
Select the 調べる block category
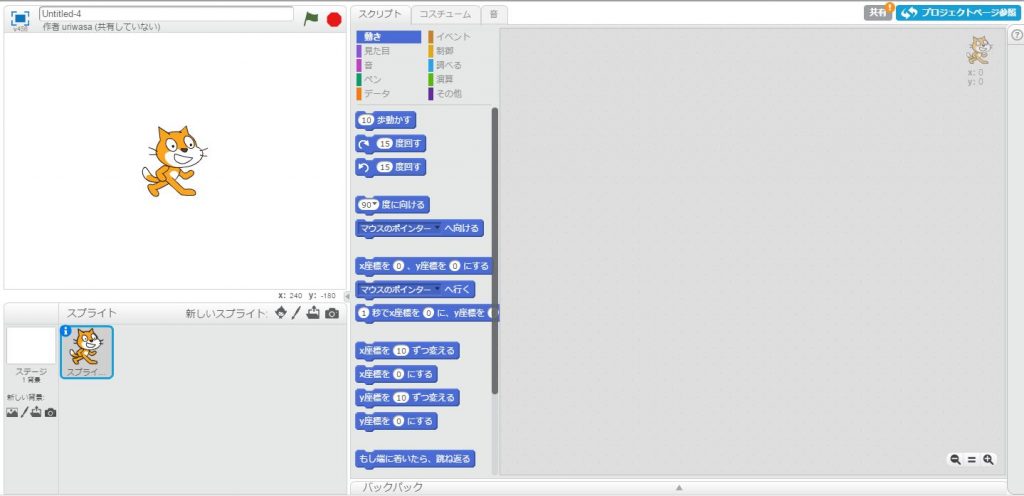460,65
